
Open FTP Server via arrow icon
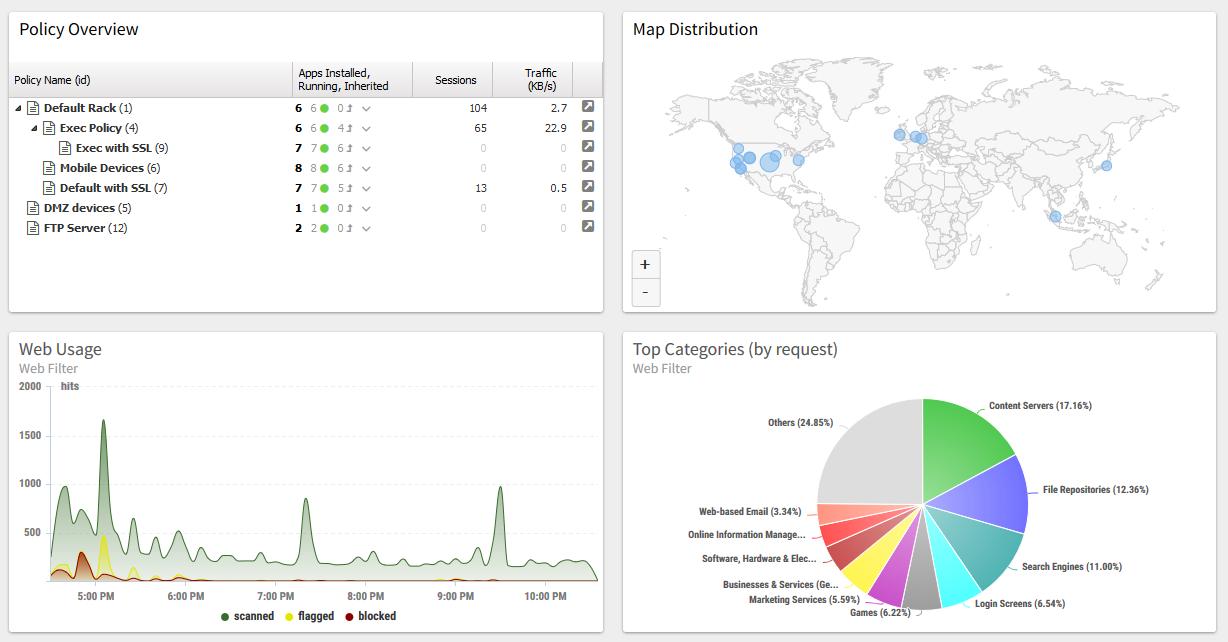coord(588,226)
